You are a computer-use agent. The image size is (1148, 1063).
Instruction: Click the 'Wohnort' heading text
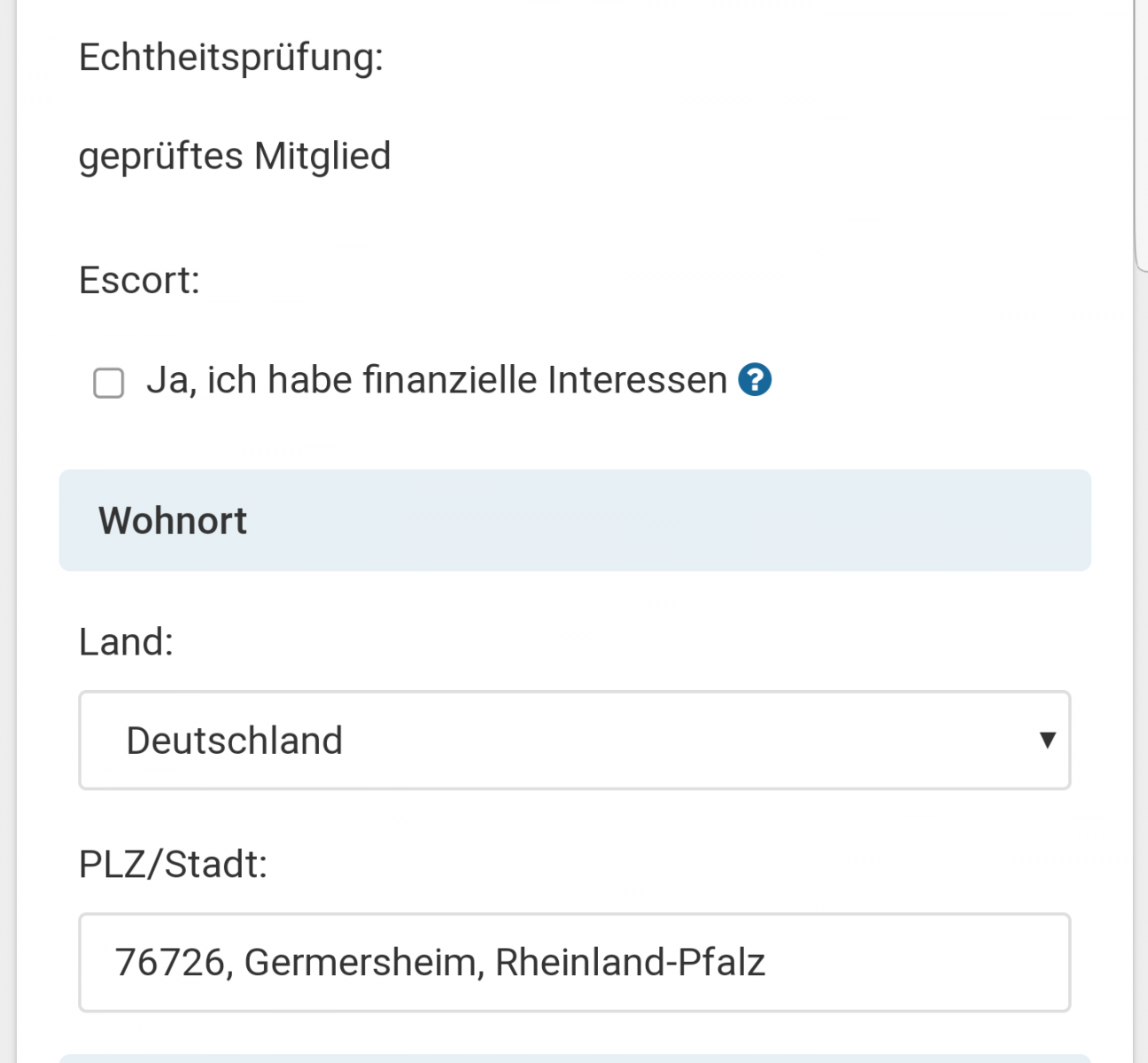pos(173,521)
